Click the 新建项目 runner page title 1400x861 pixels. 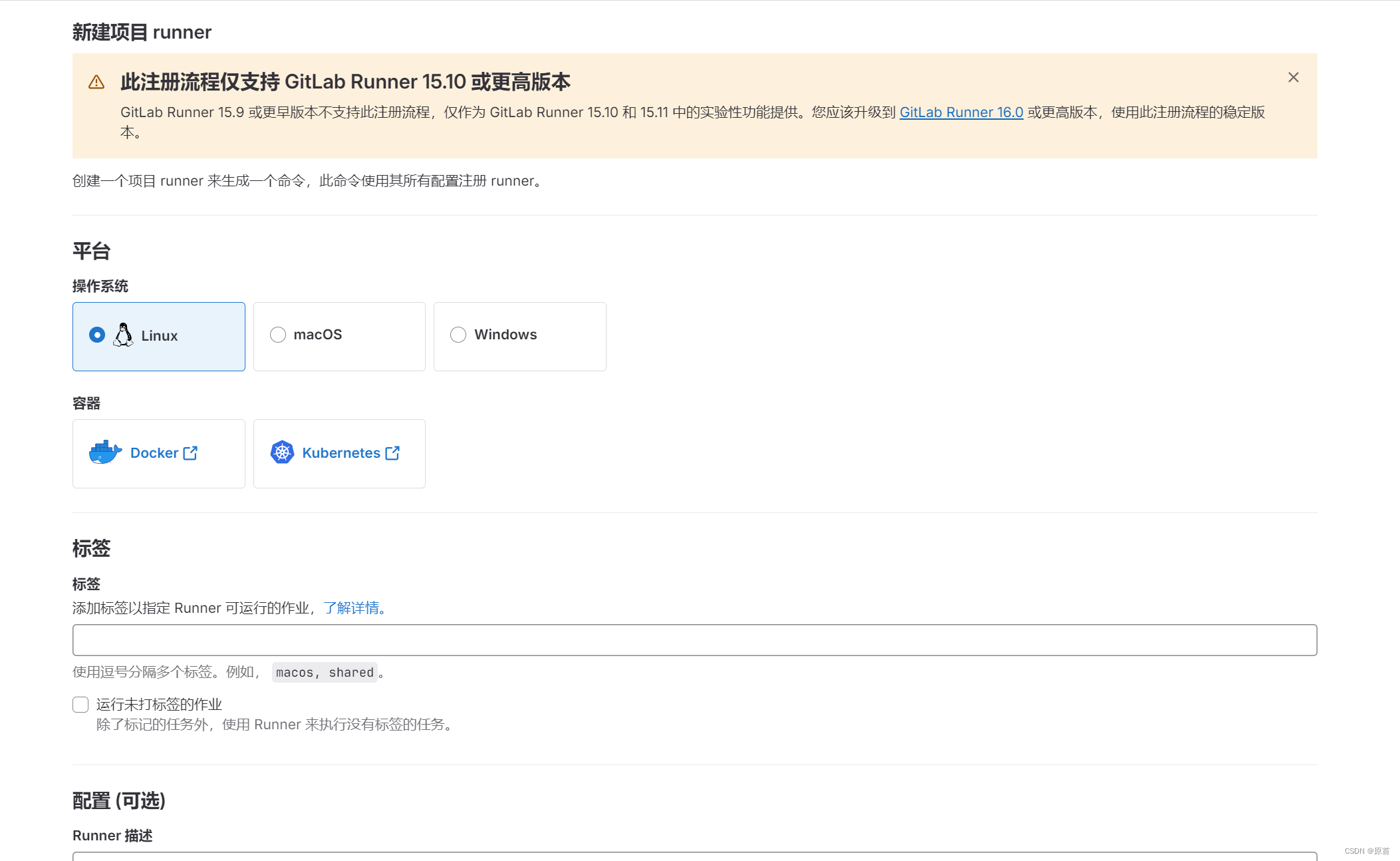pos(142,32)
